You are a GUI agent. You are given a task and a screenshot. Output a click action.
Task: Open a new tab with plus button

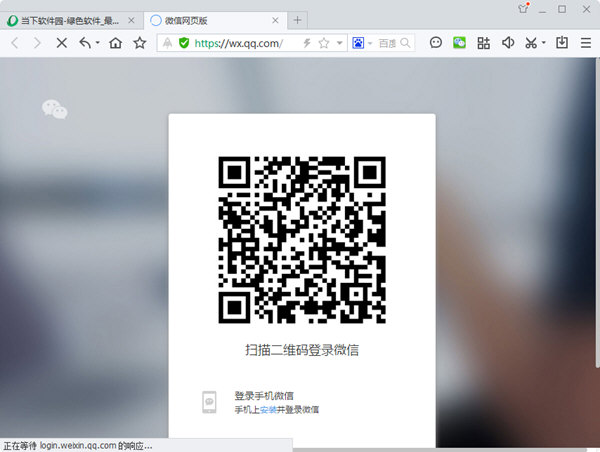coord(297,21)
